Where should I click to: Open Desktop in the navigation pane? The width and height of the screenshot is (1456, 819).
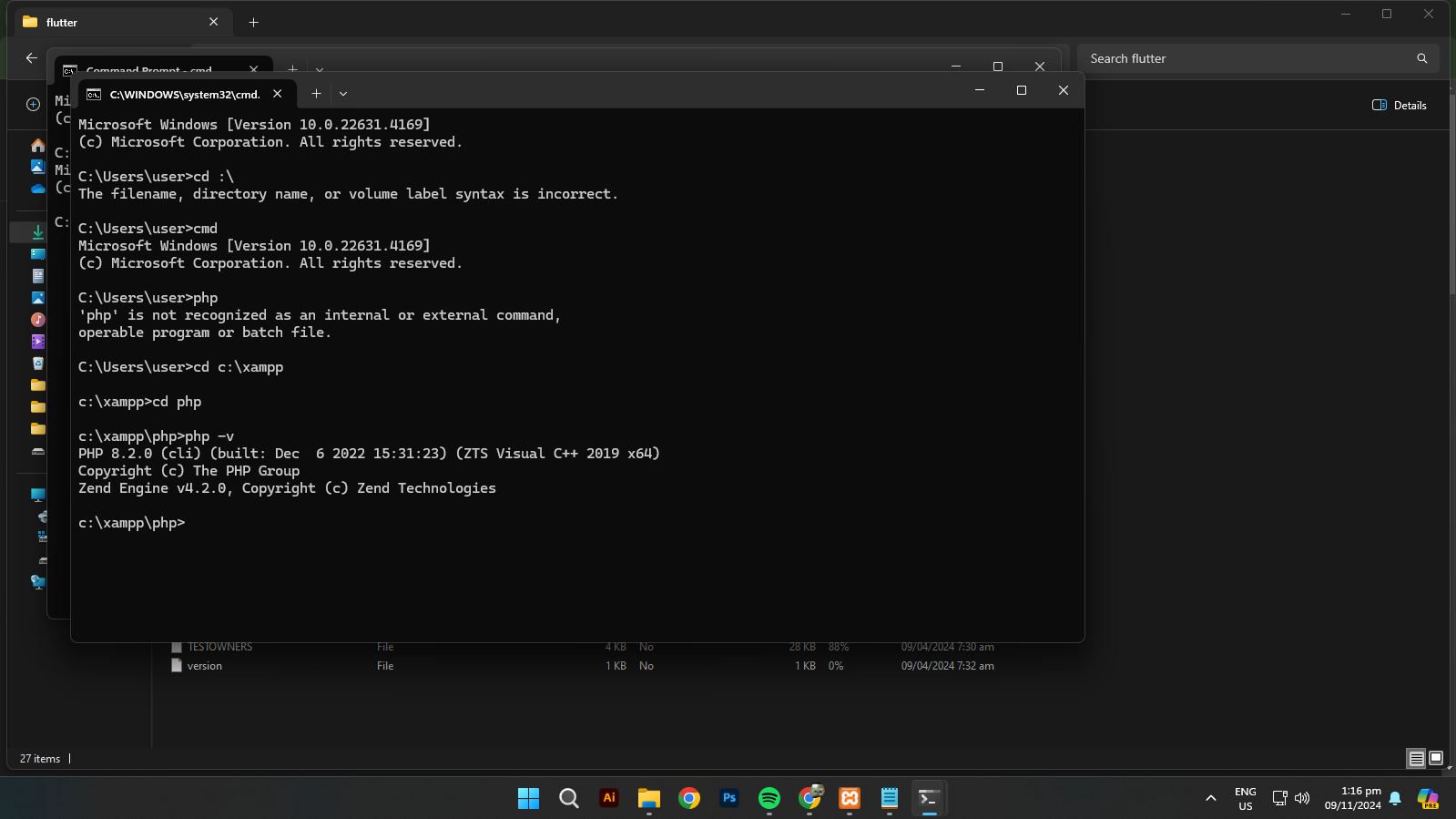37,254
